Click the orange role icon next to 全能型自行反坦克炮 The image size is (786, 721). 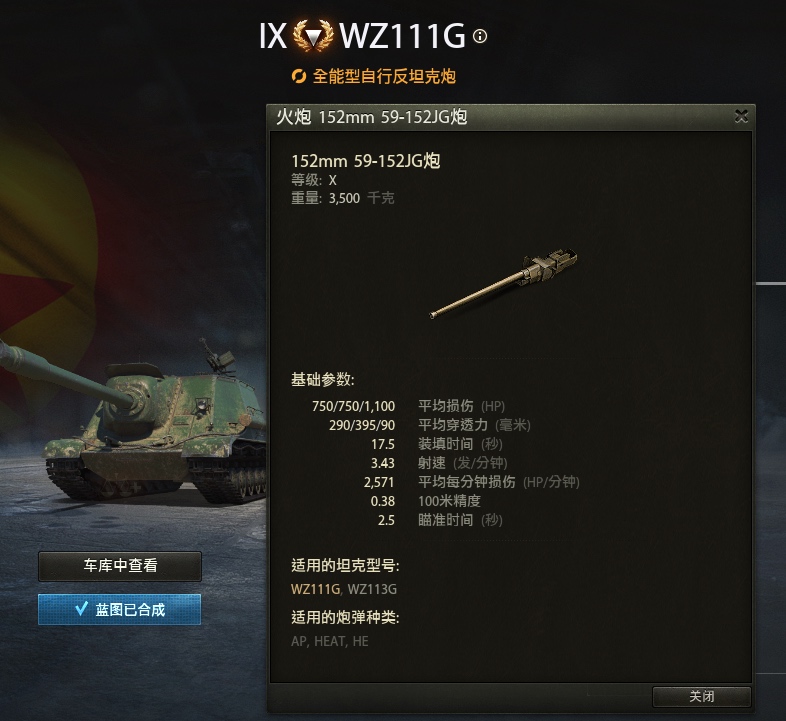(299, 76)
